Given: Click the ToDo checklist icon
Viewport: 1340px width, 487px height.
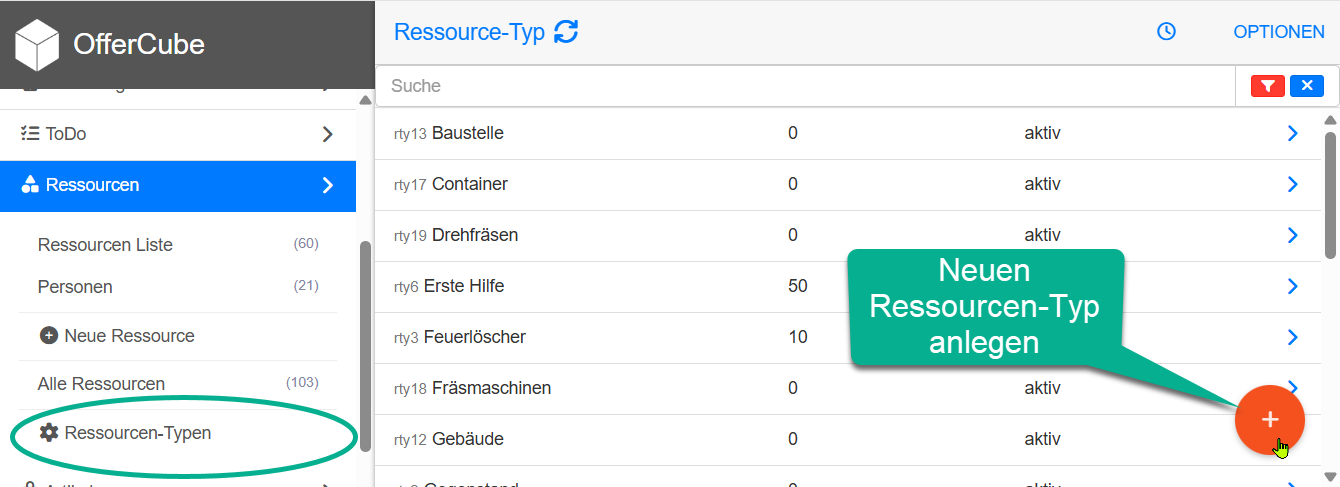Looking at the screenshot, I should pos(30,133).
